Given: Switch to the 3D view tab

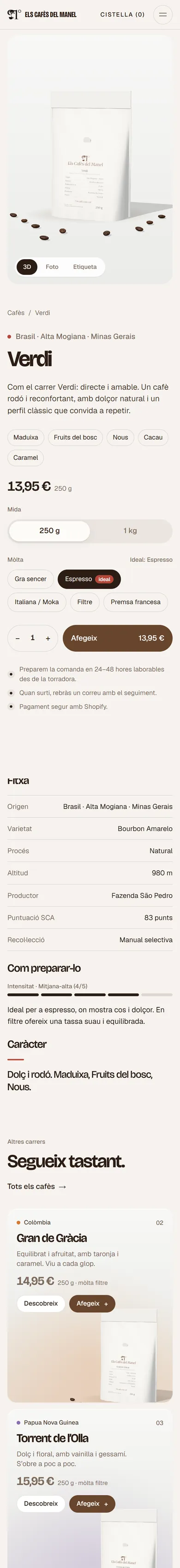Looking at the screenshot, I should click(x=27, y=267).
